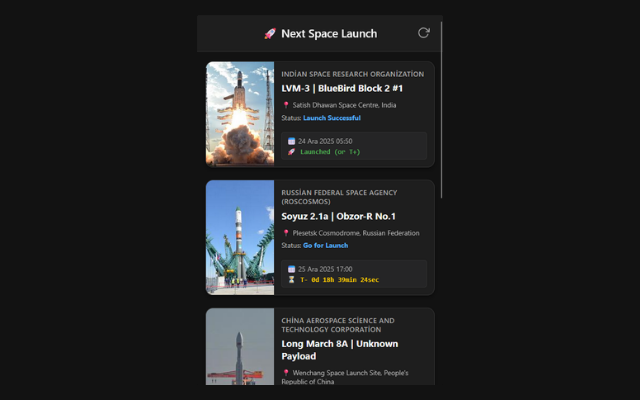The width and height of the screenshot is (640, 400).
Task: Click the refresh icon in the header
Action: [423, 33]
